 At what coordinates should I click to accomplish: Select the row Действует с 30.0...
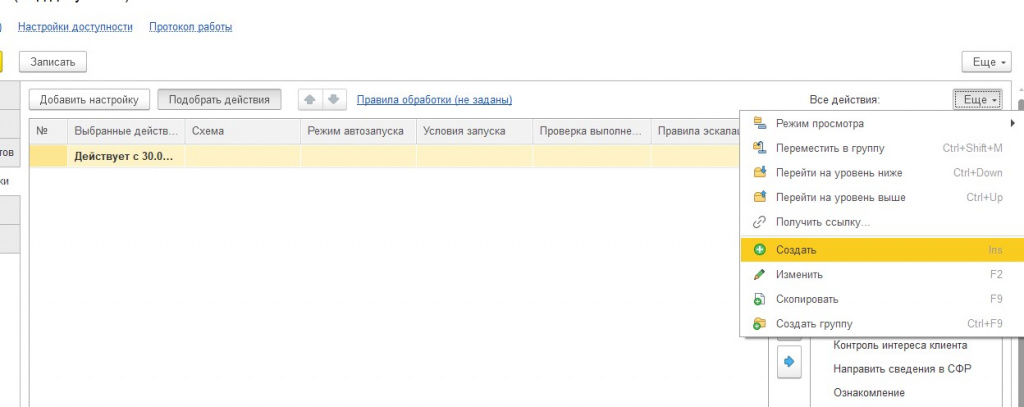[x=385, y=157]
